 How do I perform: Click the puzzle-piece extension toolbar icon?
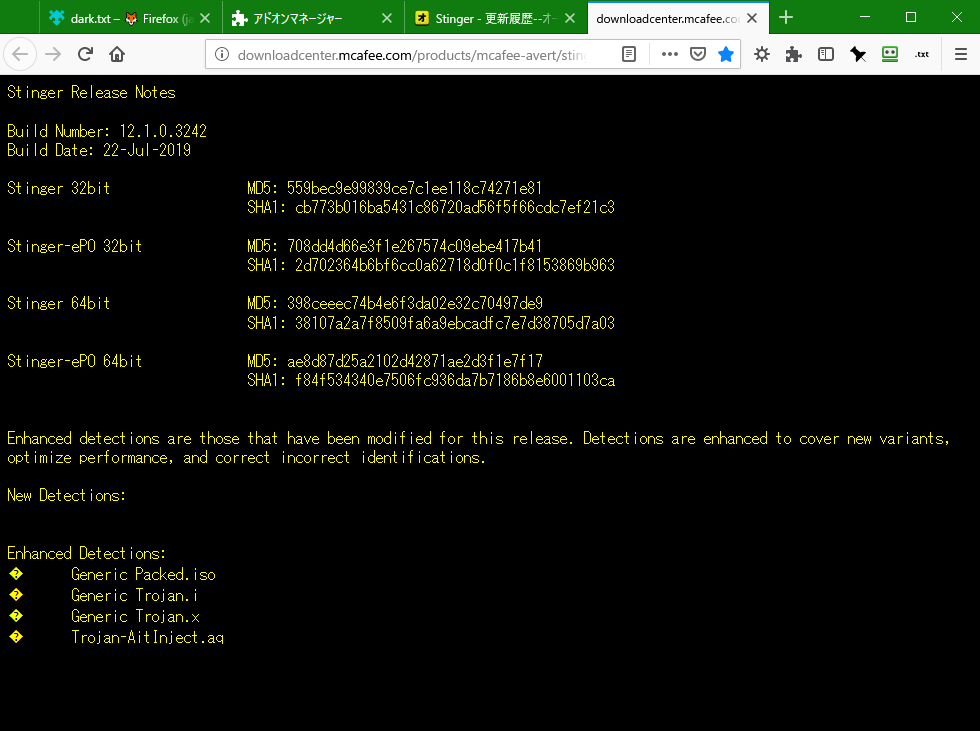pyautogui.click(x=794, y=54)
